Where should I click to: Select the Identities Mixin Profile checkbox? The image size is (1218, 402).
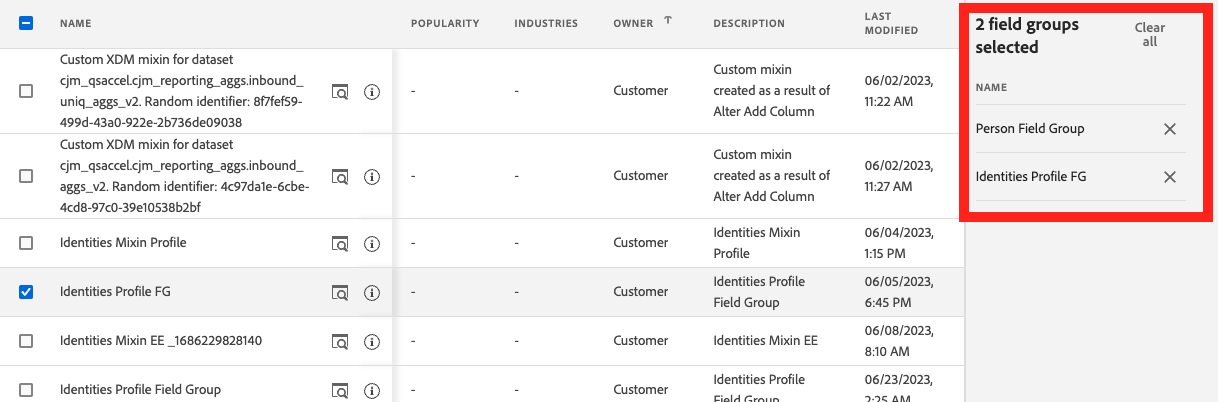[x=26, y=243]
